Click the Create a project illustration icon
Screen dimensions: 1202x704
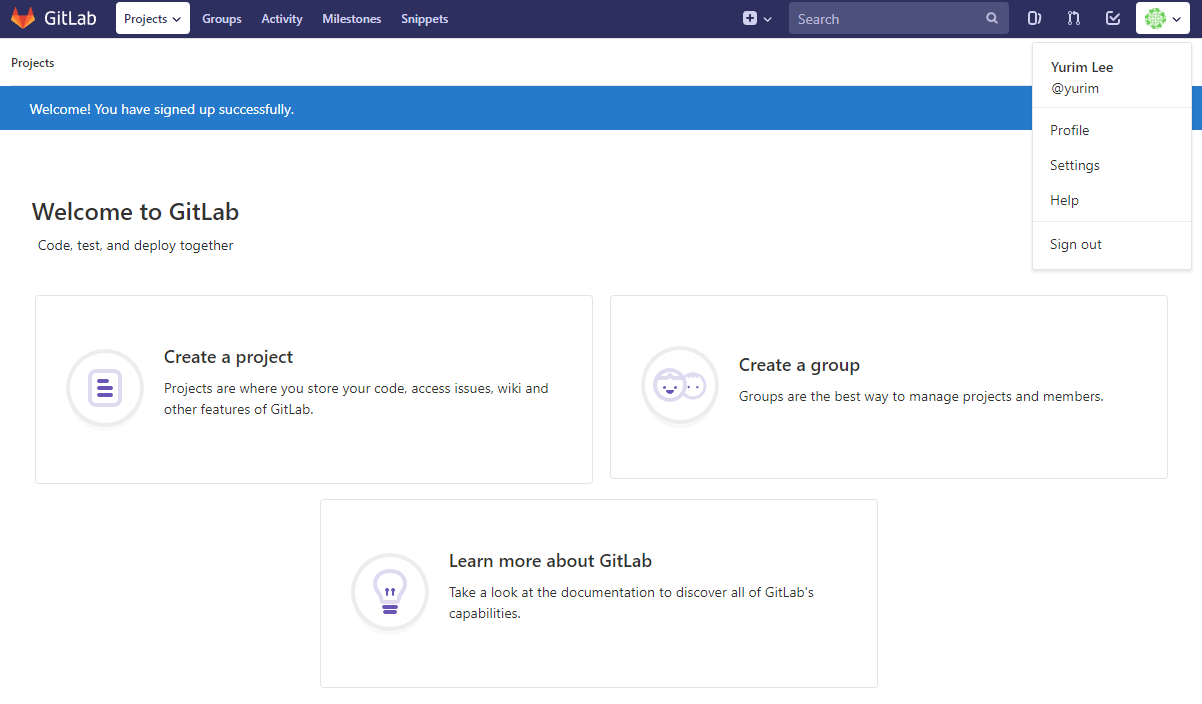click(105, 388)
